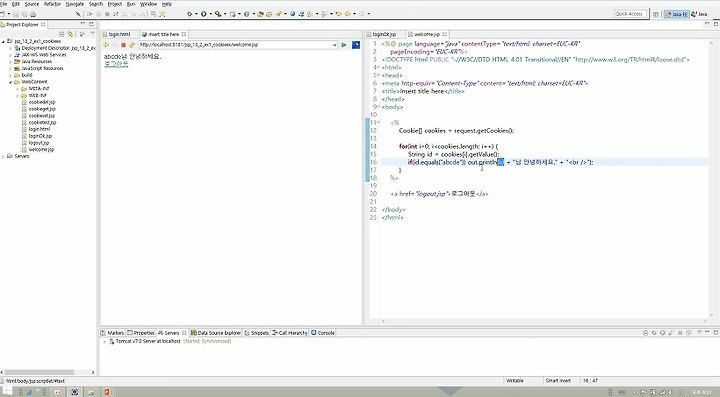Expand the Tomcat v7.0 Server entry
The height and width of the screenshot is (397, 720).
105,341
